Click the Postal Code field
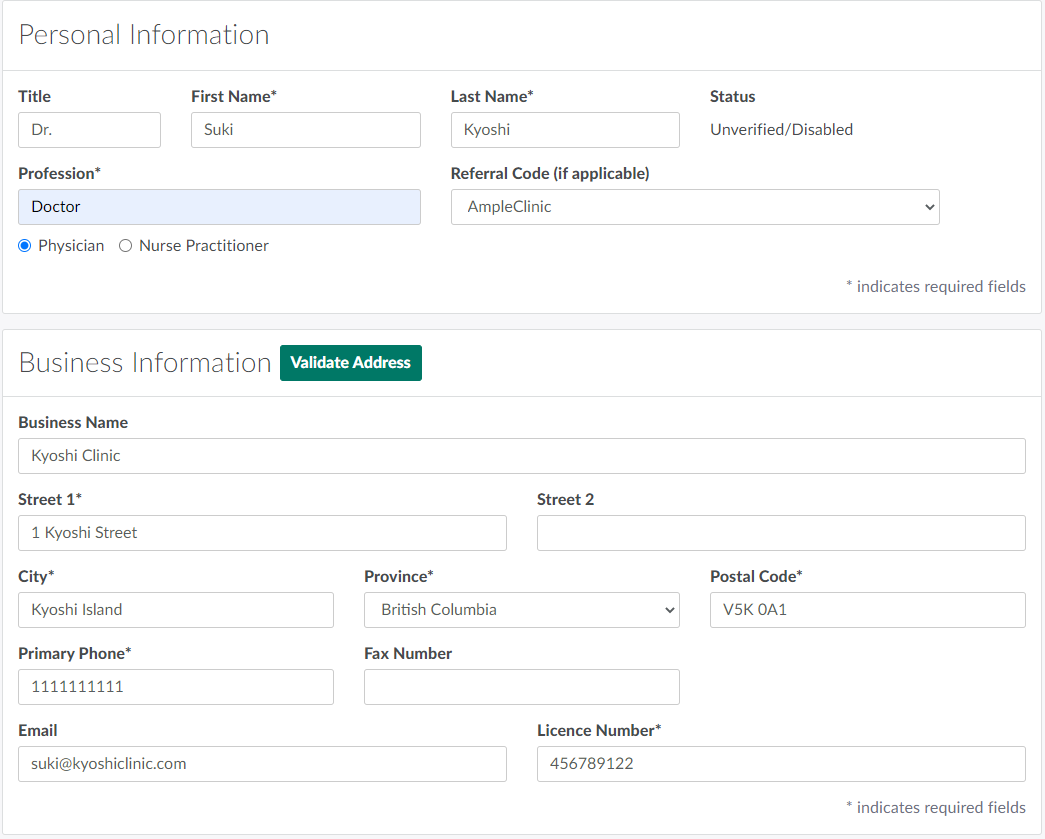 coord(867,610)
